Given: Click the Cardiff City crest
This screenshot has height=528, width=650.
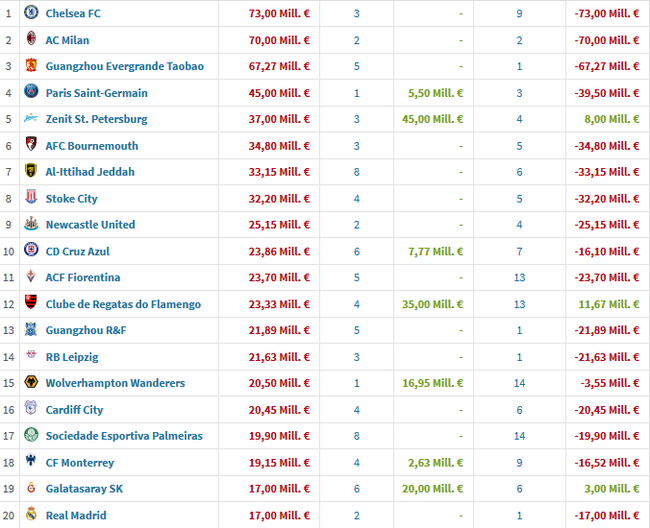Looking at the screenshot, I should coord(31,408).
